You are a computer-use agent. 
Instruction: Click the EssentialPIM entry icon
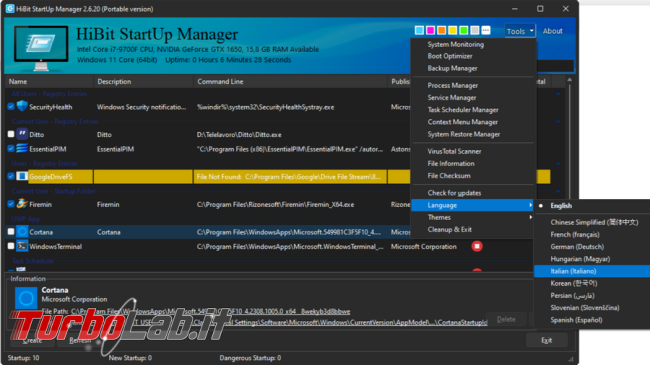click(22, 148)
